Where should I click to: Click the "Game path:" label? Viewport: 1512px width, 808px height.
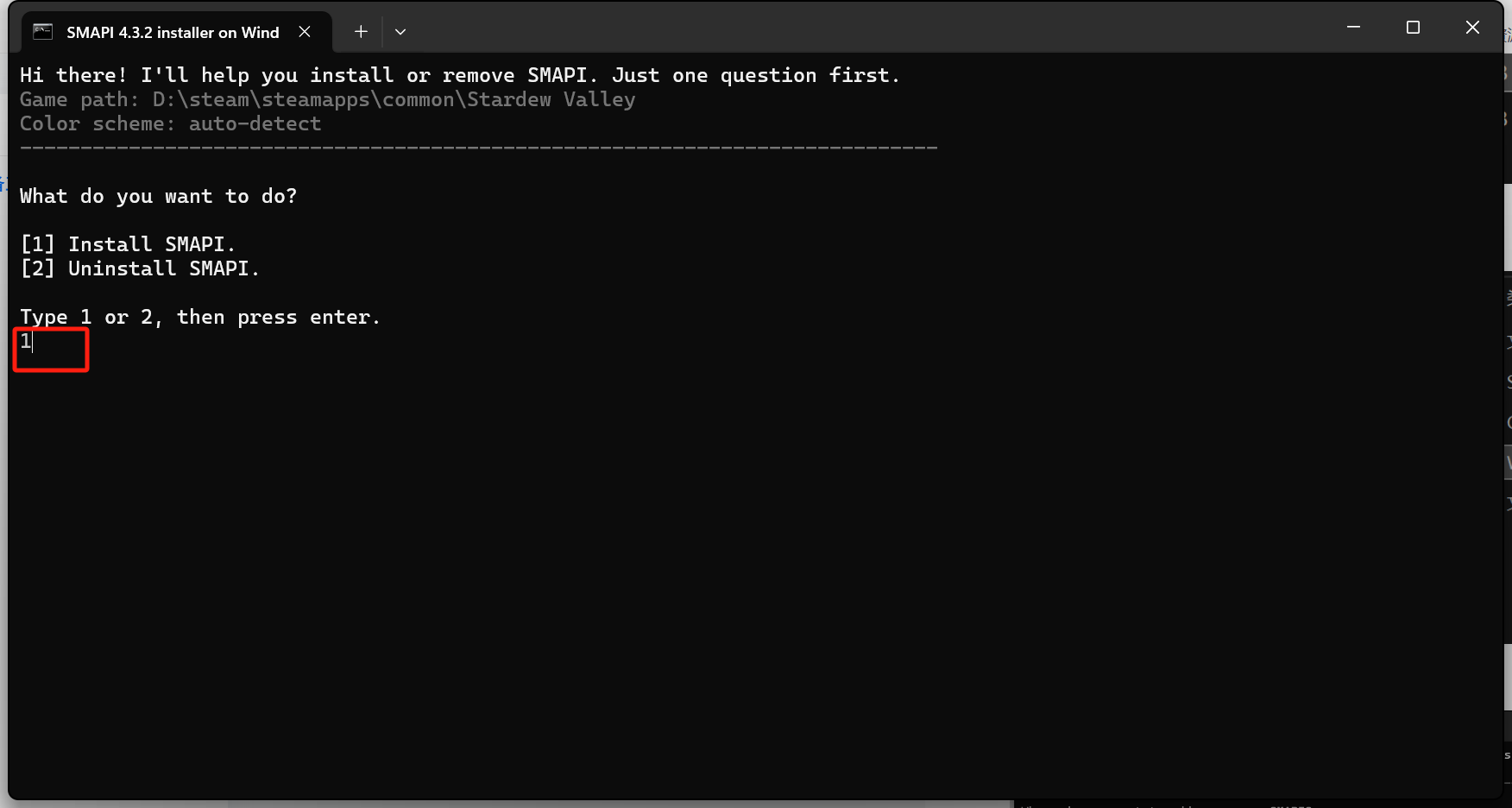coord(79,100)
